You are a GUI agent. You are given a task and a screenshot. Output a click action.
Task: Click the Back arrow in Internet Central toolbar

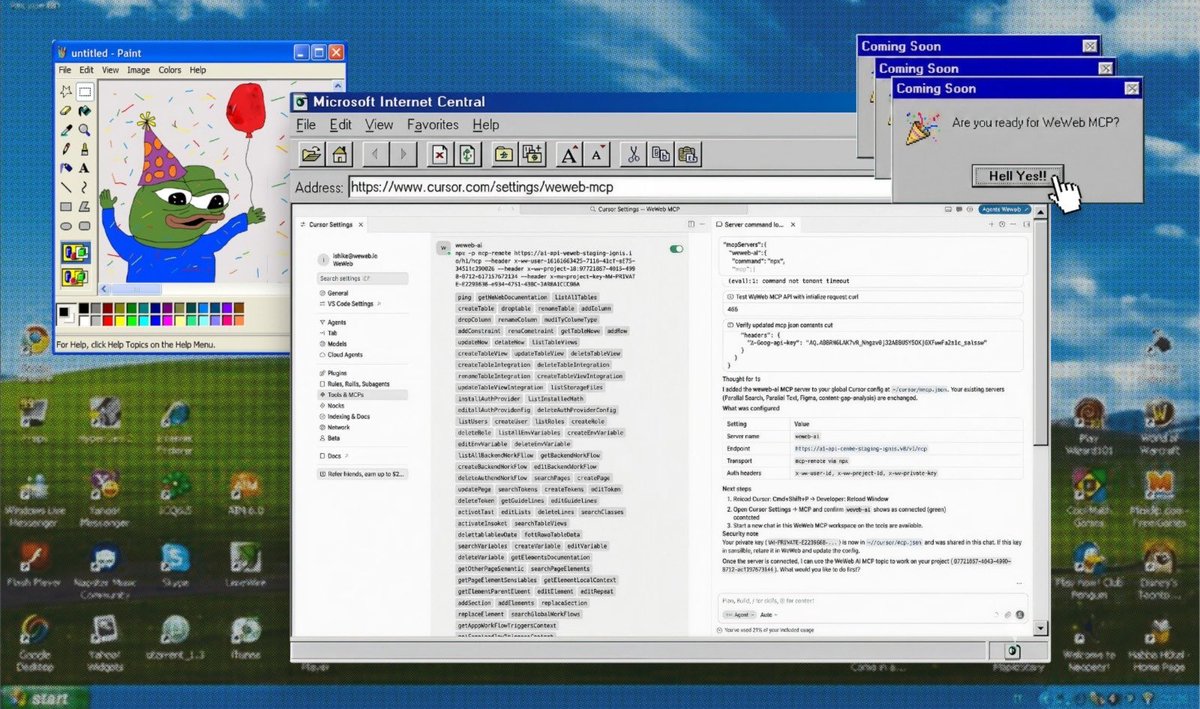click(x=375, y=154)
